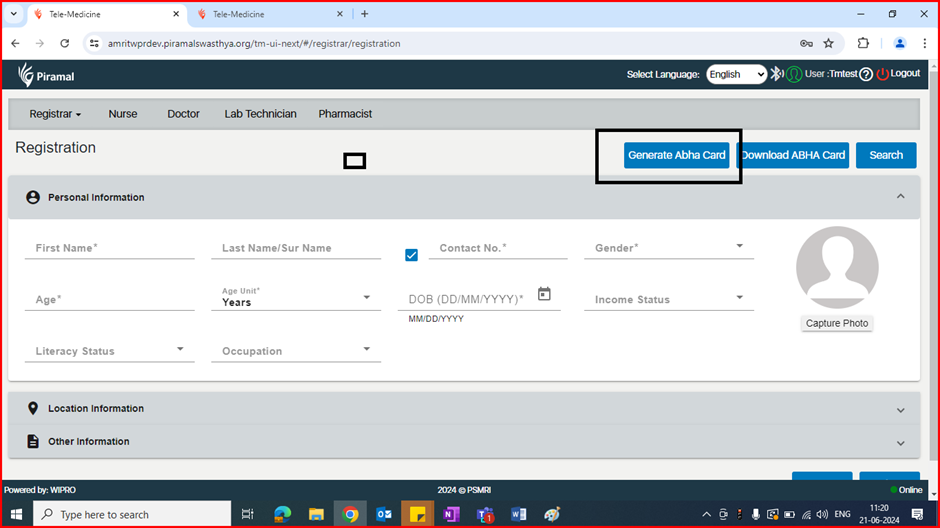Collapse the Personal Information section chevron
The height and width of the screenshot is (528, 940).
pos(900,197)
